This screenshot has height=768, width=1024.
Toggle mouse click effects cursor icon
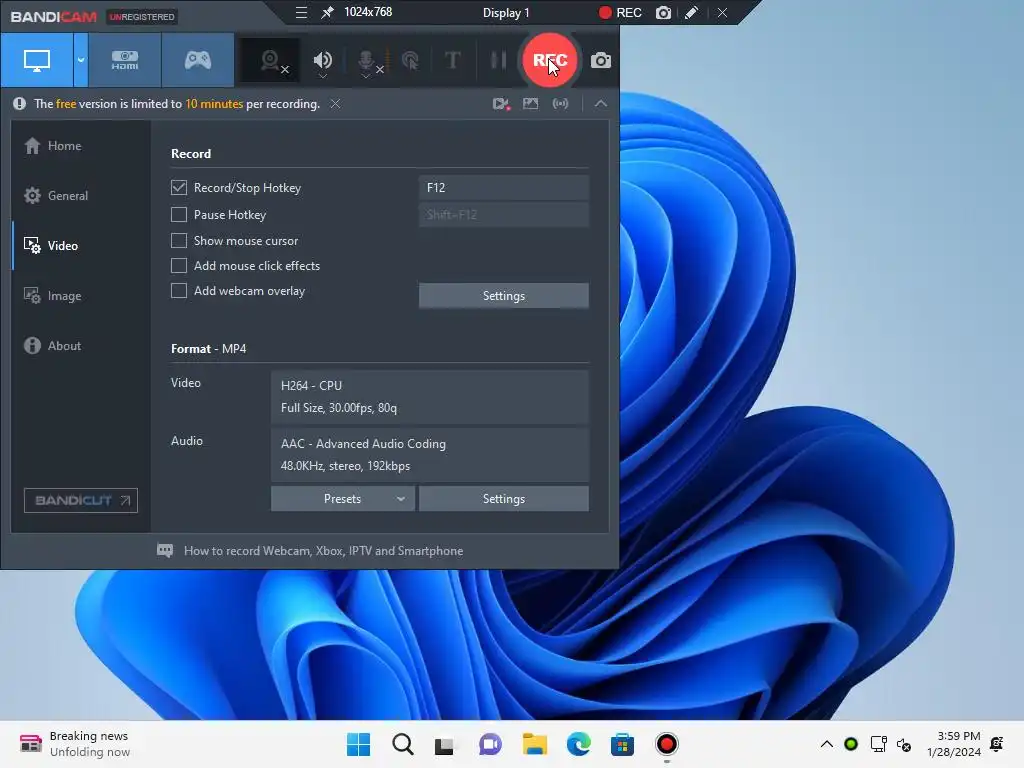410,61
